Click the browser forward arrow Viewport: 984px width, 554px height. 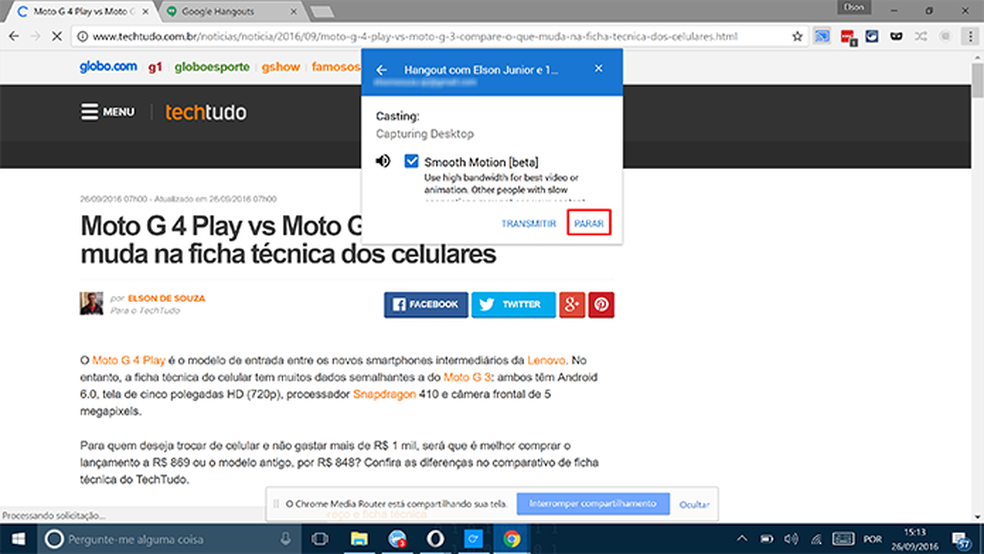point(35,36)
